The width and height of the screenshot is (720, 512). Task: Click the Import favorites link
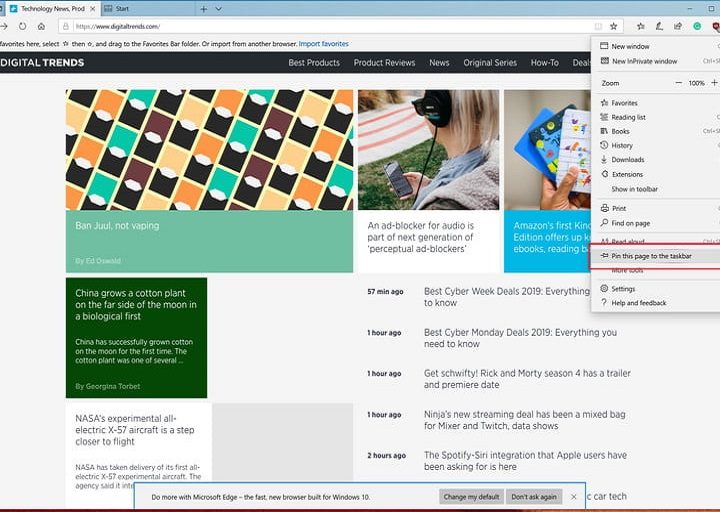[x=323, y=44]
